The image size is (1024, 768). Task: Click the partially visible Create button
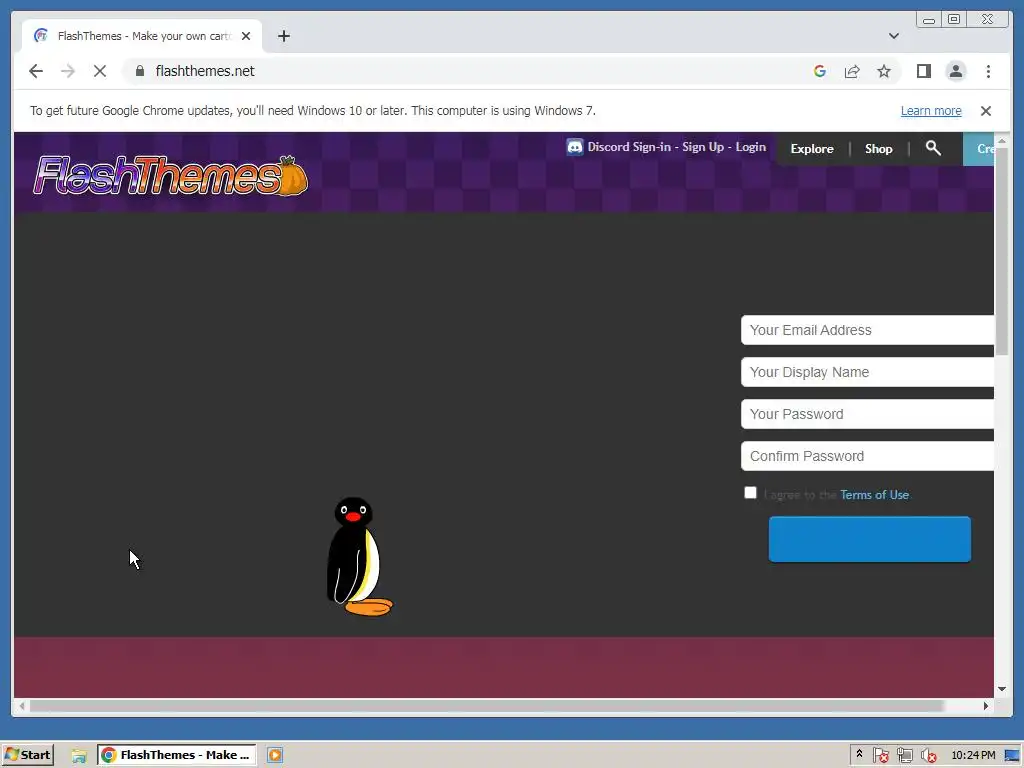click(978, 149)
